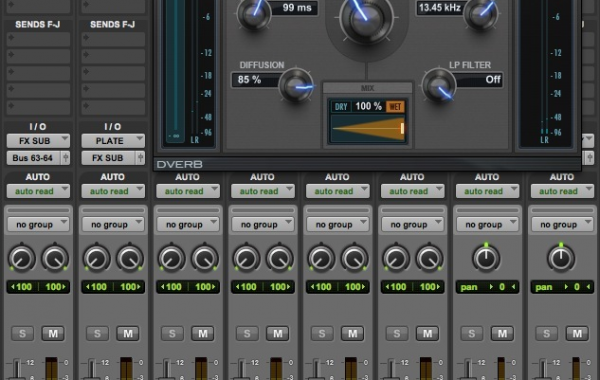This screenshot has height=380, width=600.
Task: Open auto read menu on PLATE strip
Action: point(113,191)
